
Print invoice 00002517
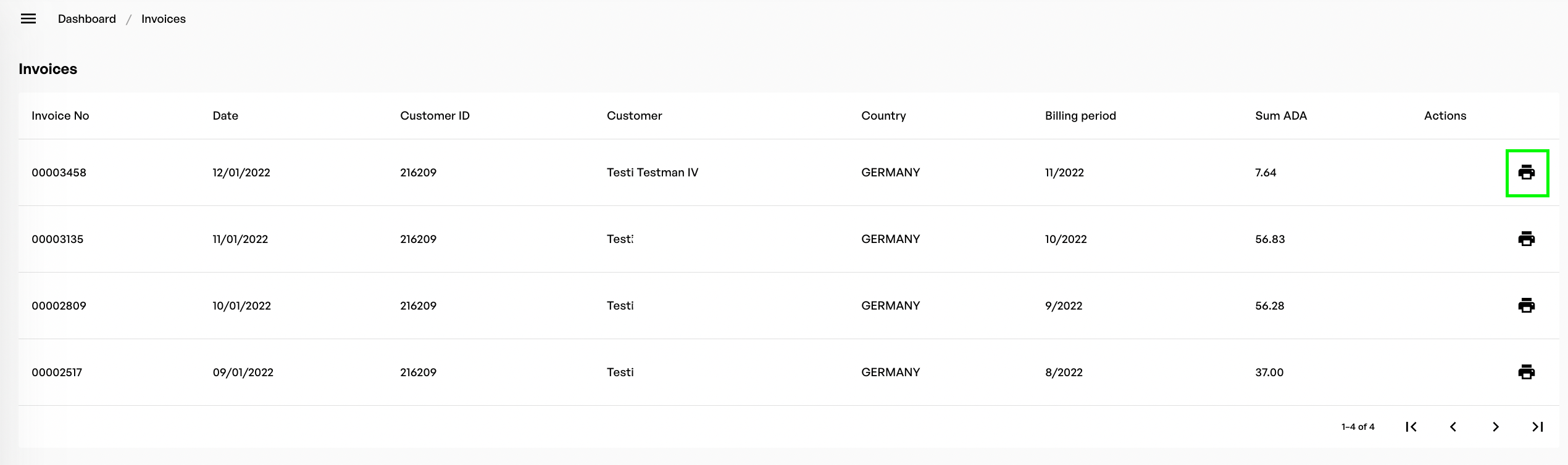1526,372
